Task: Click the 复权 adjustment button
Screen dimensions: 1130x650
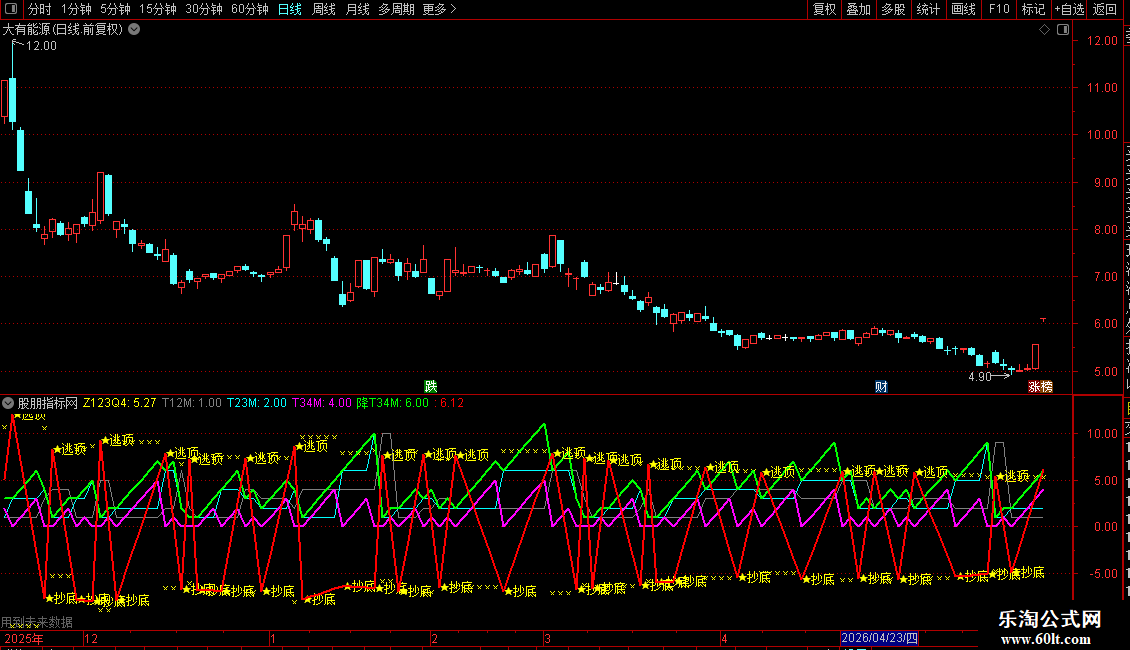Action: (x=824, y=9)
